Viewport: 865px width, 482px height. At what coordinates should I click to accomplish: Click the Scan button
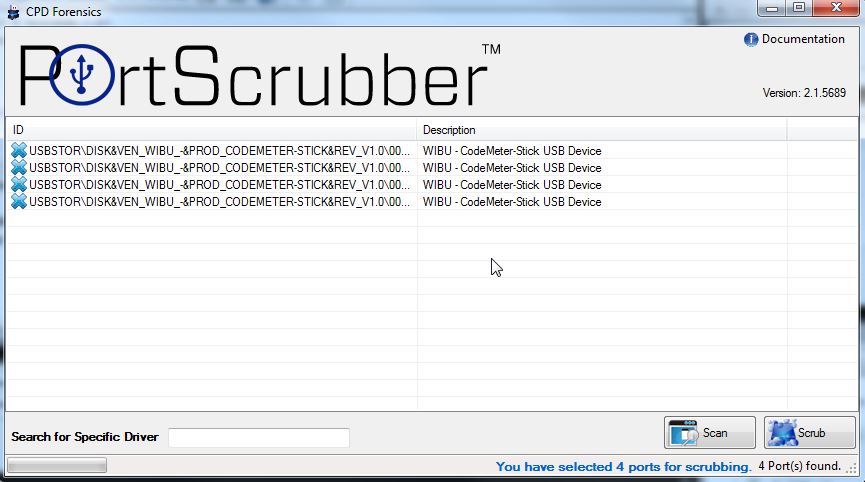(x=709, y=432)
